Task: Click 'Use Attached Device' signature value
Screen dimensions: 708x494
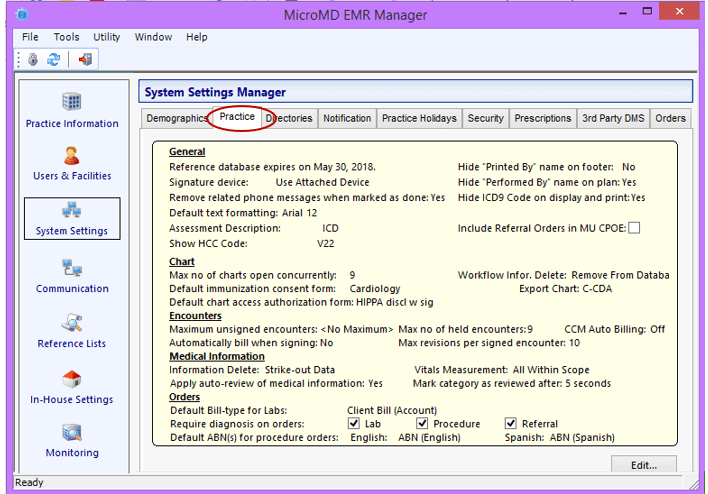Action: click(322, 182)
